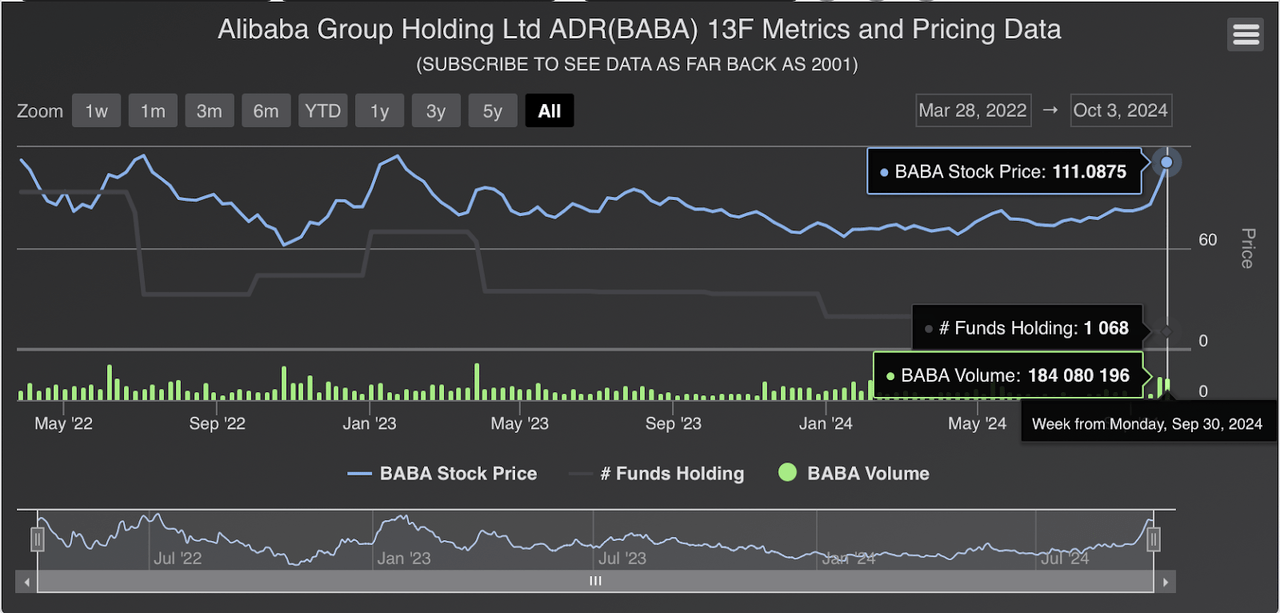
Task: Select the 1y zoom range
Action: click(x=379, y=111)
